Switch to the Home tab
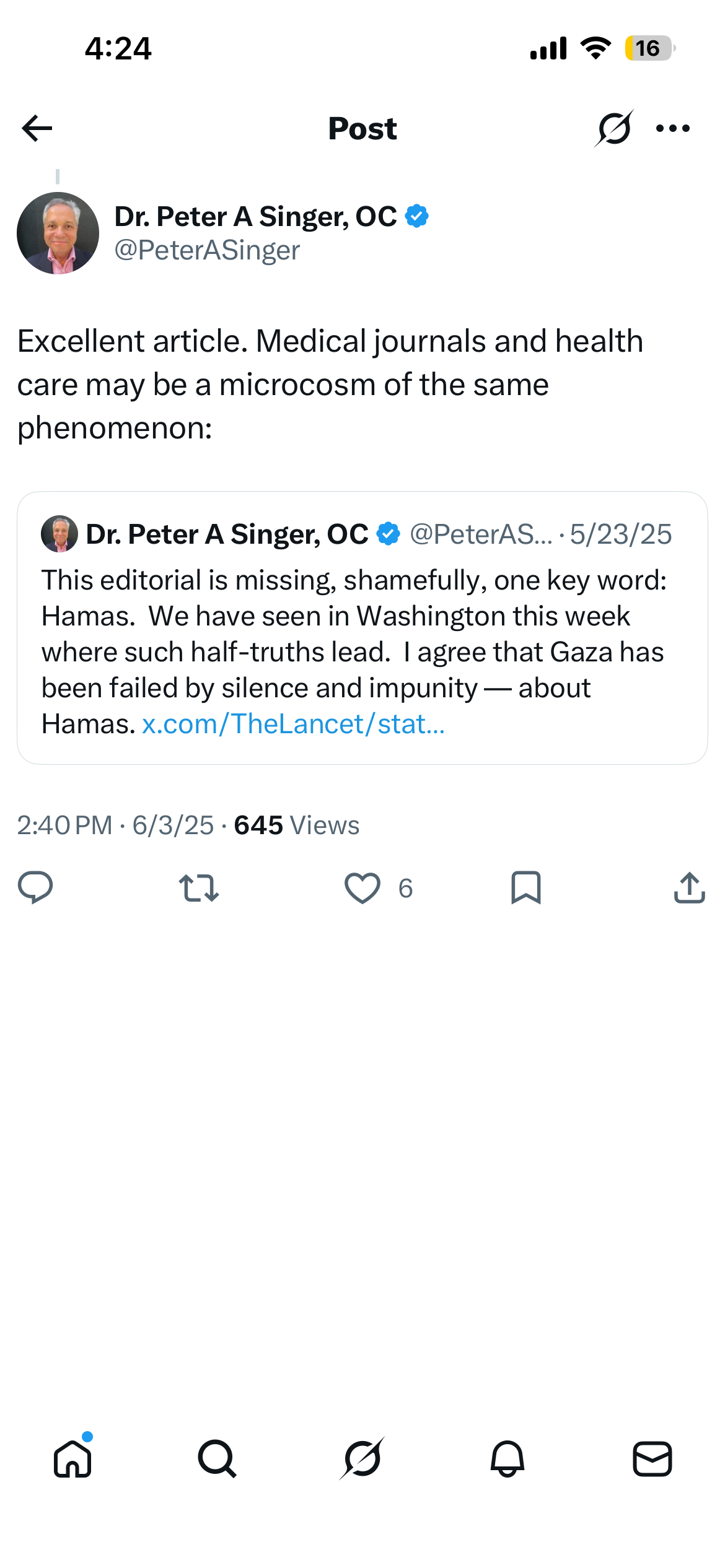 click(73, 1459)
